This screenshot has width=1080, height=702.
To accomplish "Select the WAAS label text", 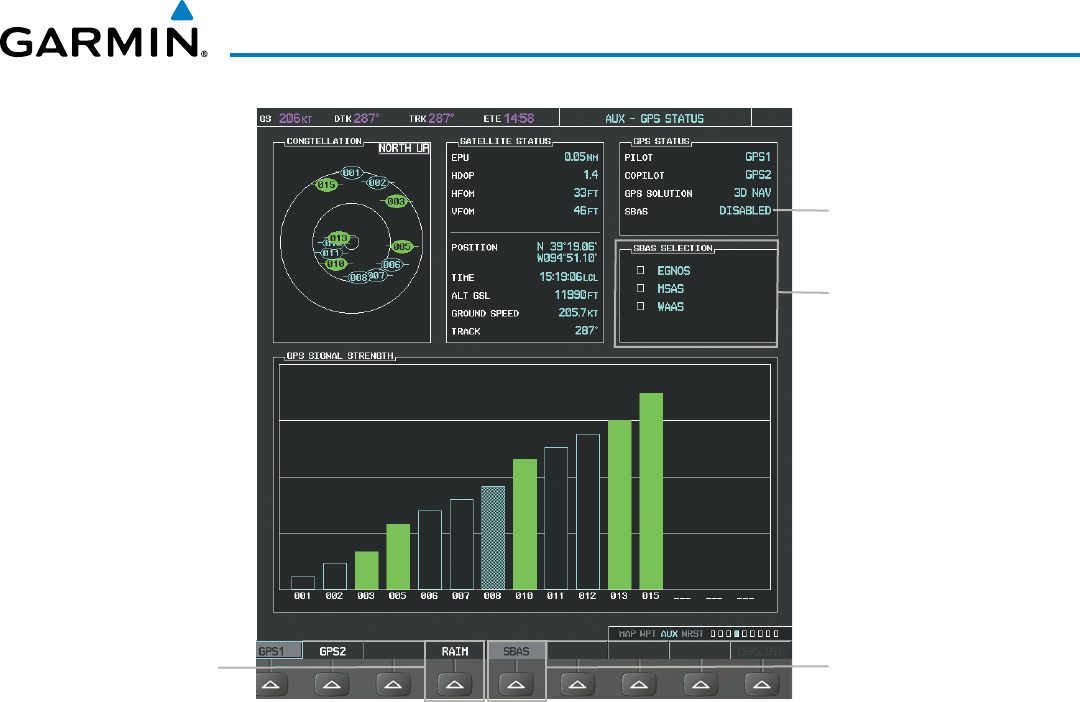I will pos(671,307).
